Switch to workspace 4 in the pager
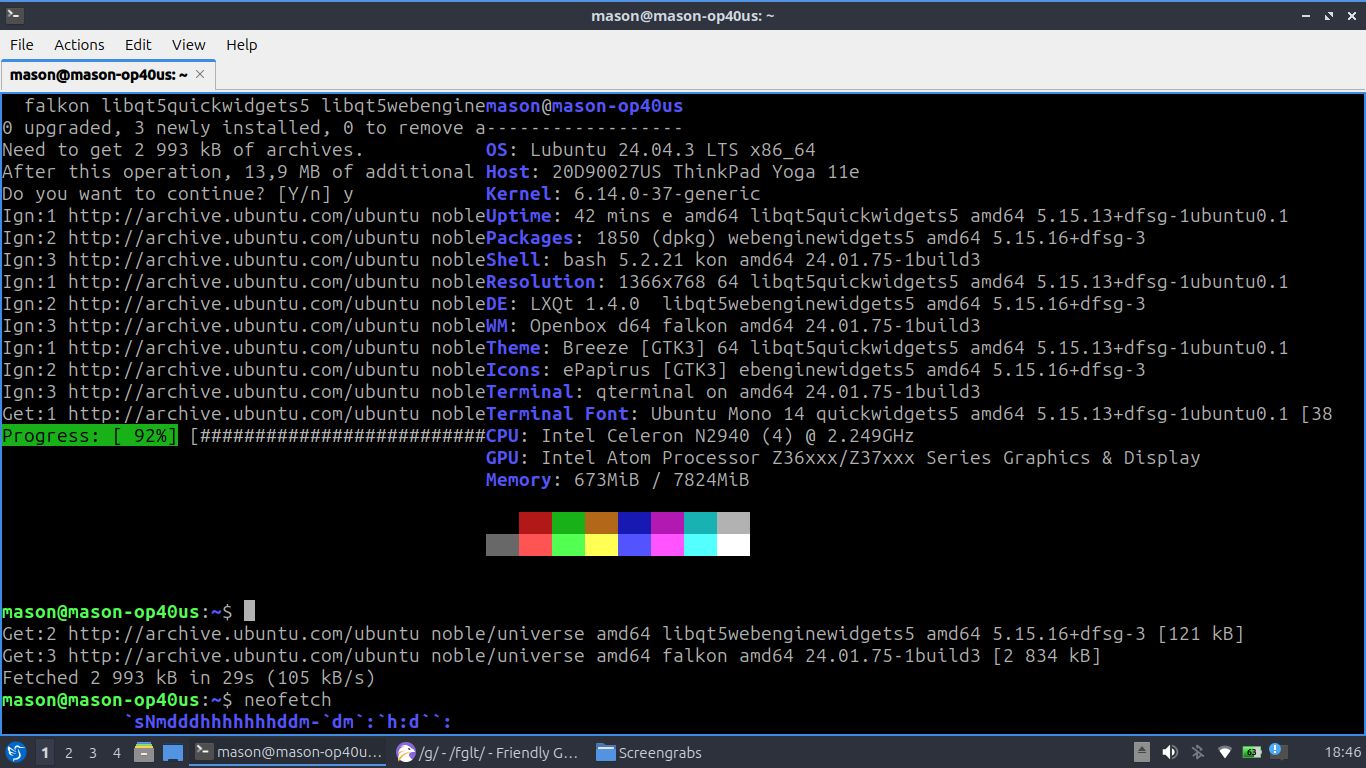This screenshot has width=1366, height=768. 117,752
